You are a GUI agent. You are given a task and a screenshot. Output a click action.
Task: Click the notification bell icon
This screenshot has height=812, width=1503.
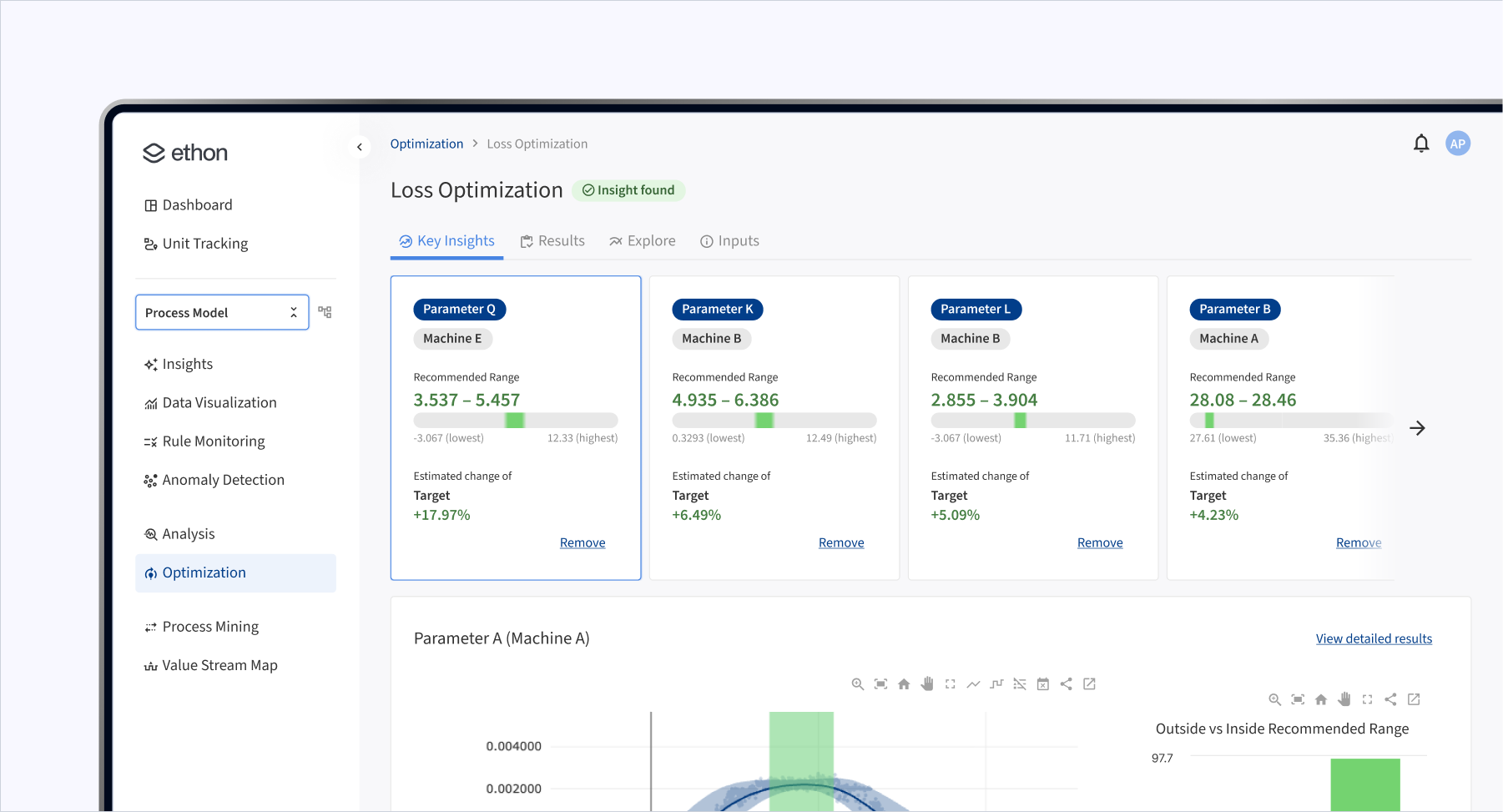pyautogui.click(x=1421, y=143)
